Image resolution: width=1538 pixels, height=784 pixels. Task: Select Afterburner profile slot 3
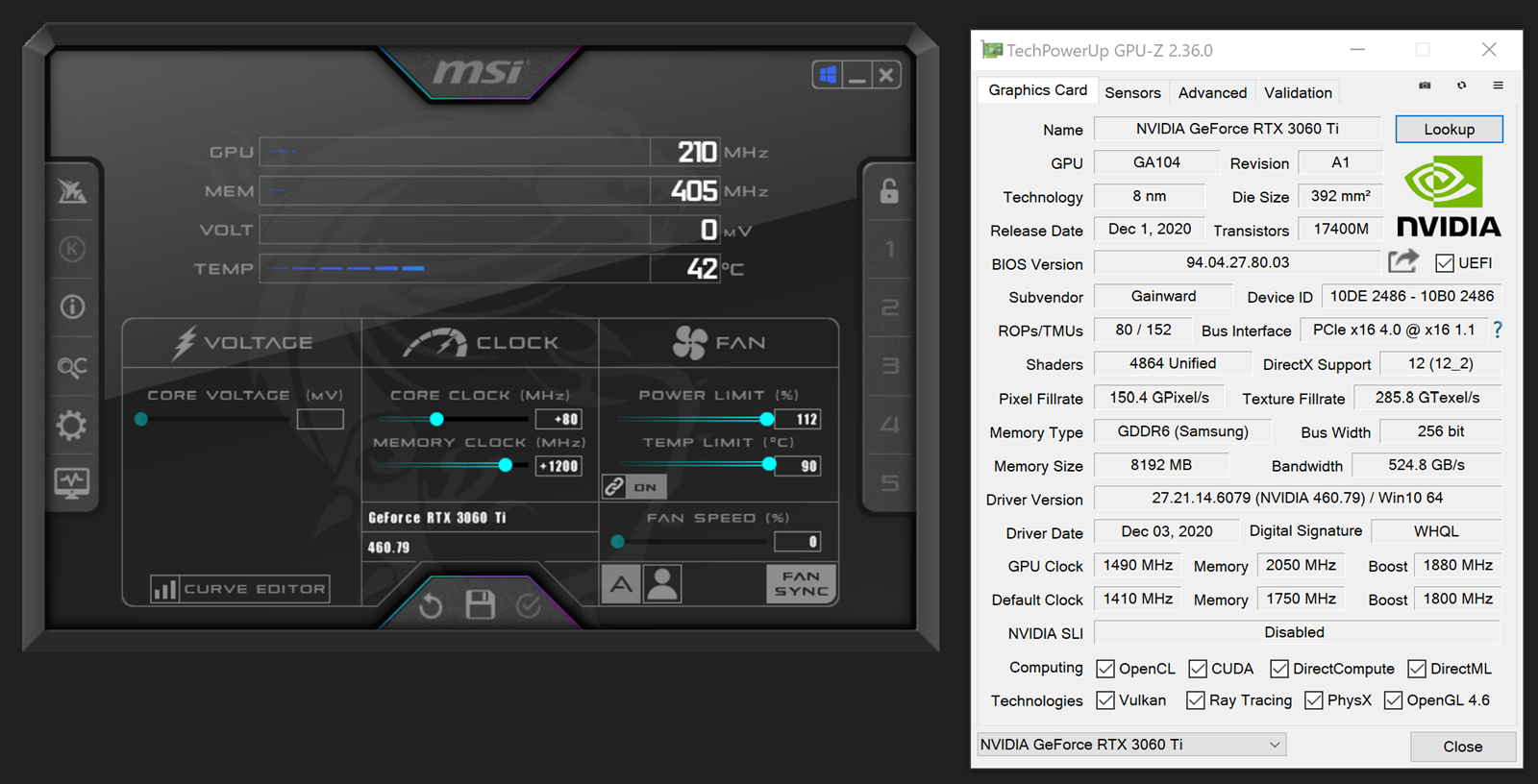click(889, 366)
